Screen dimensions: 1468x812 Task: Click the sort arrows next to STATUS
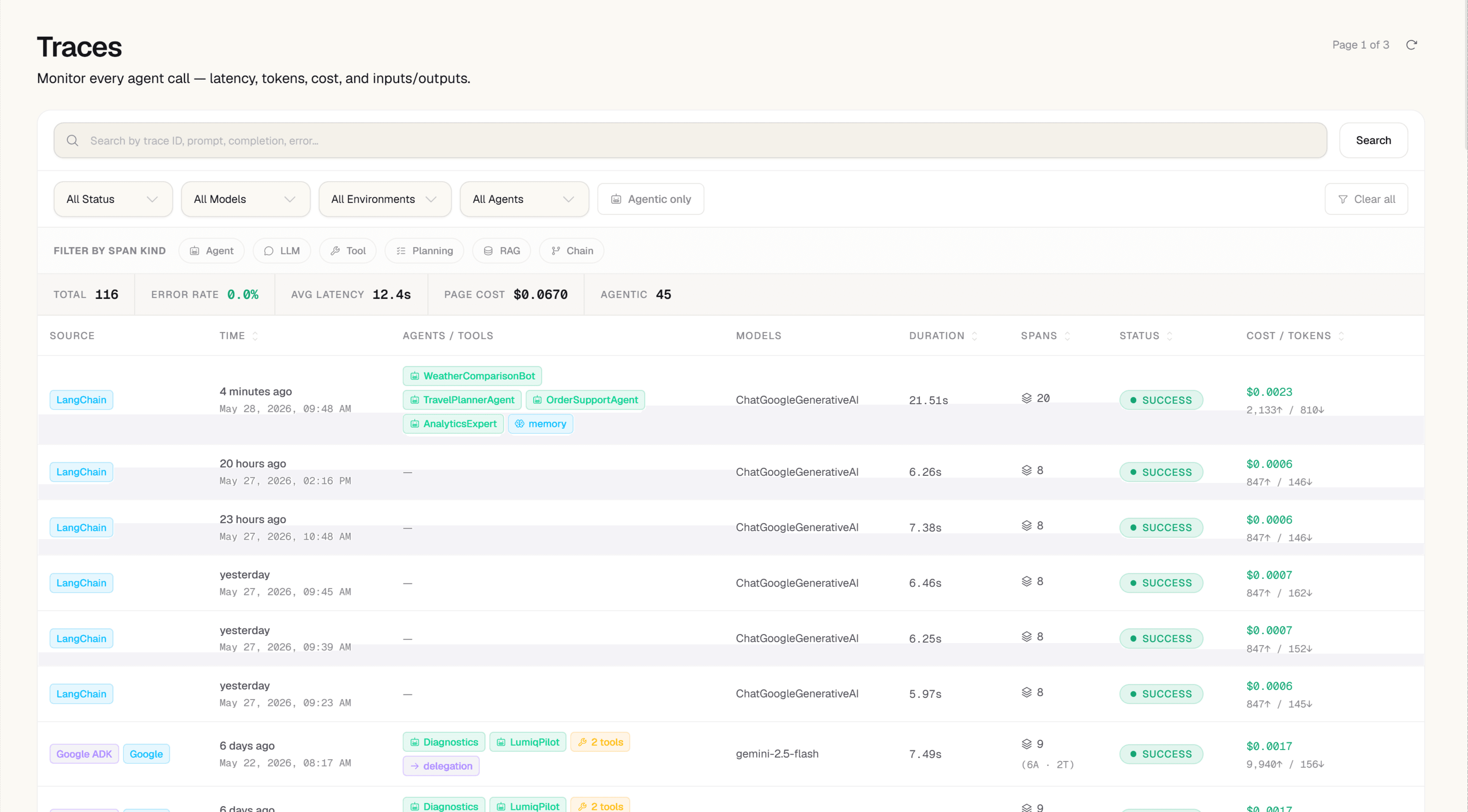[x=1169, y=336]
